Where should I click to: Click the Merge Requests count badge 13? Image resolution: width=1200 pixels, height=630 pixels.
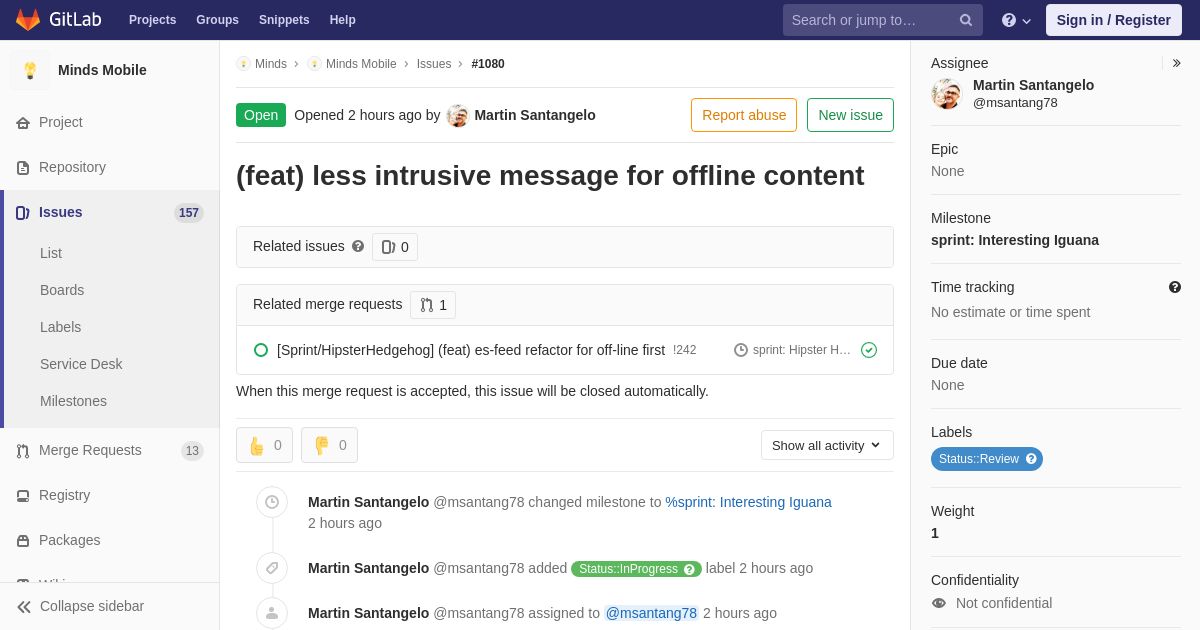[x=192, y=451]
